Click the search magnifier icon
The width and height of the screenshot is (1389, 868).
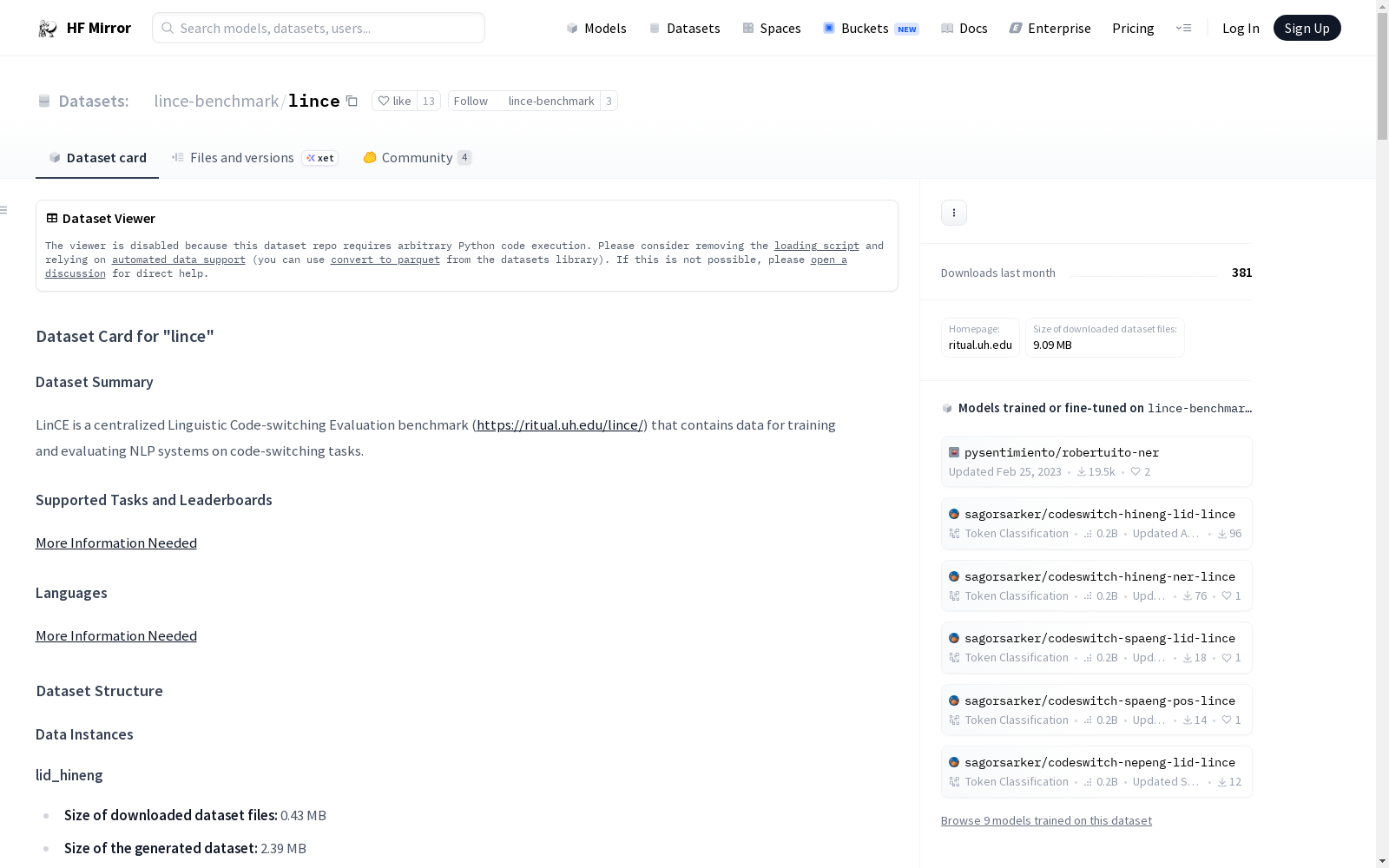click(x=168, y=28)
